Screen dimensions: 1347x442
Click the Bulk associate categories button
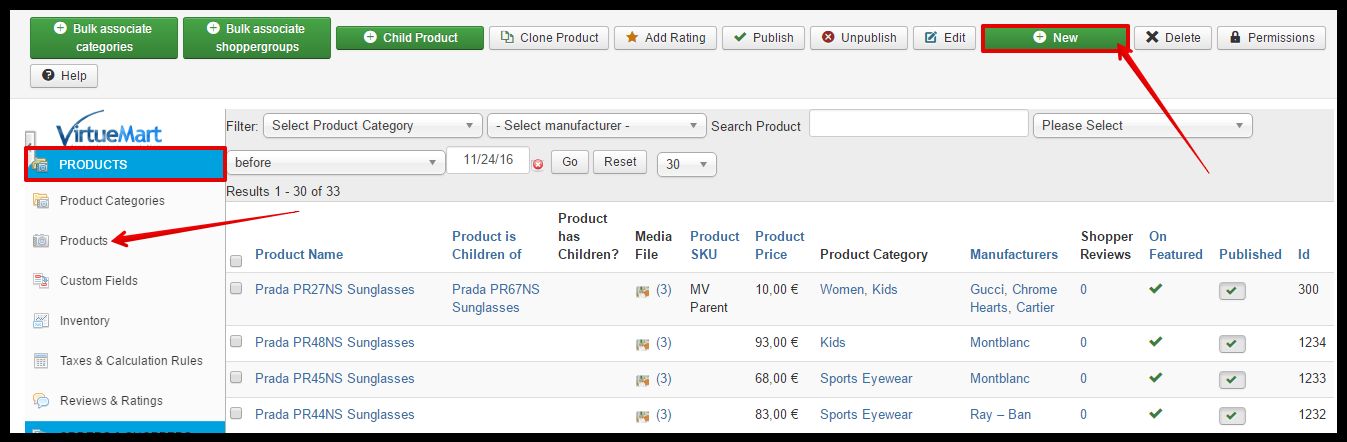tap(104, 38)
